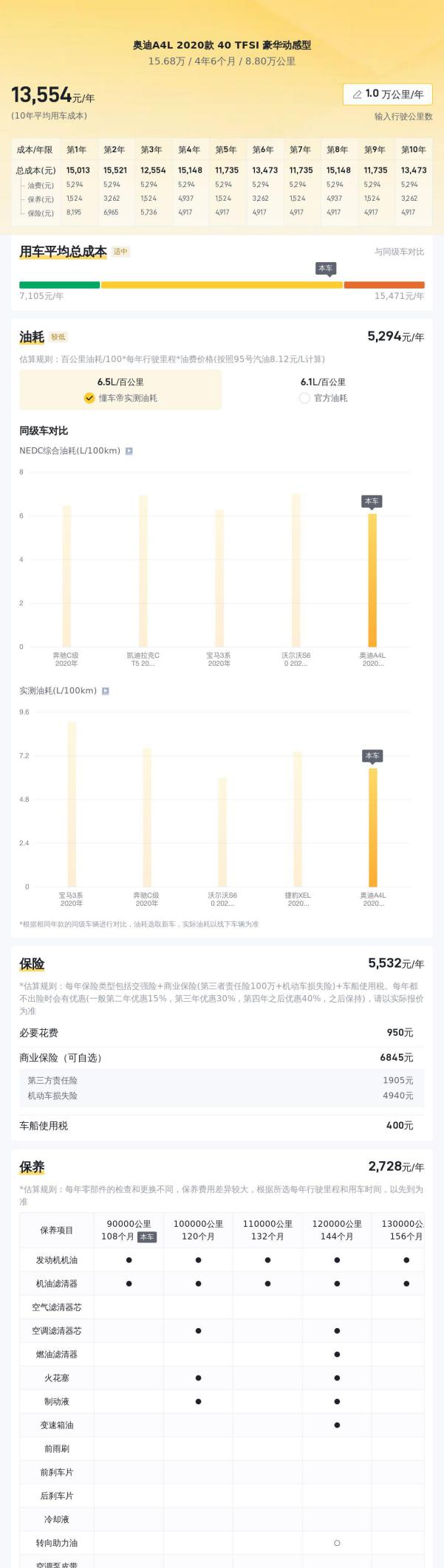Click the hollow circle in 转向助力油 row

point(337,1543)
